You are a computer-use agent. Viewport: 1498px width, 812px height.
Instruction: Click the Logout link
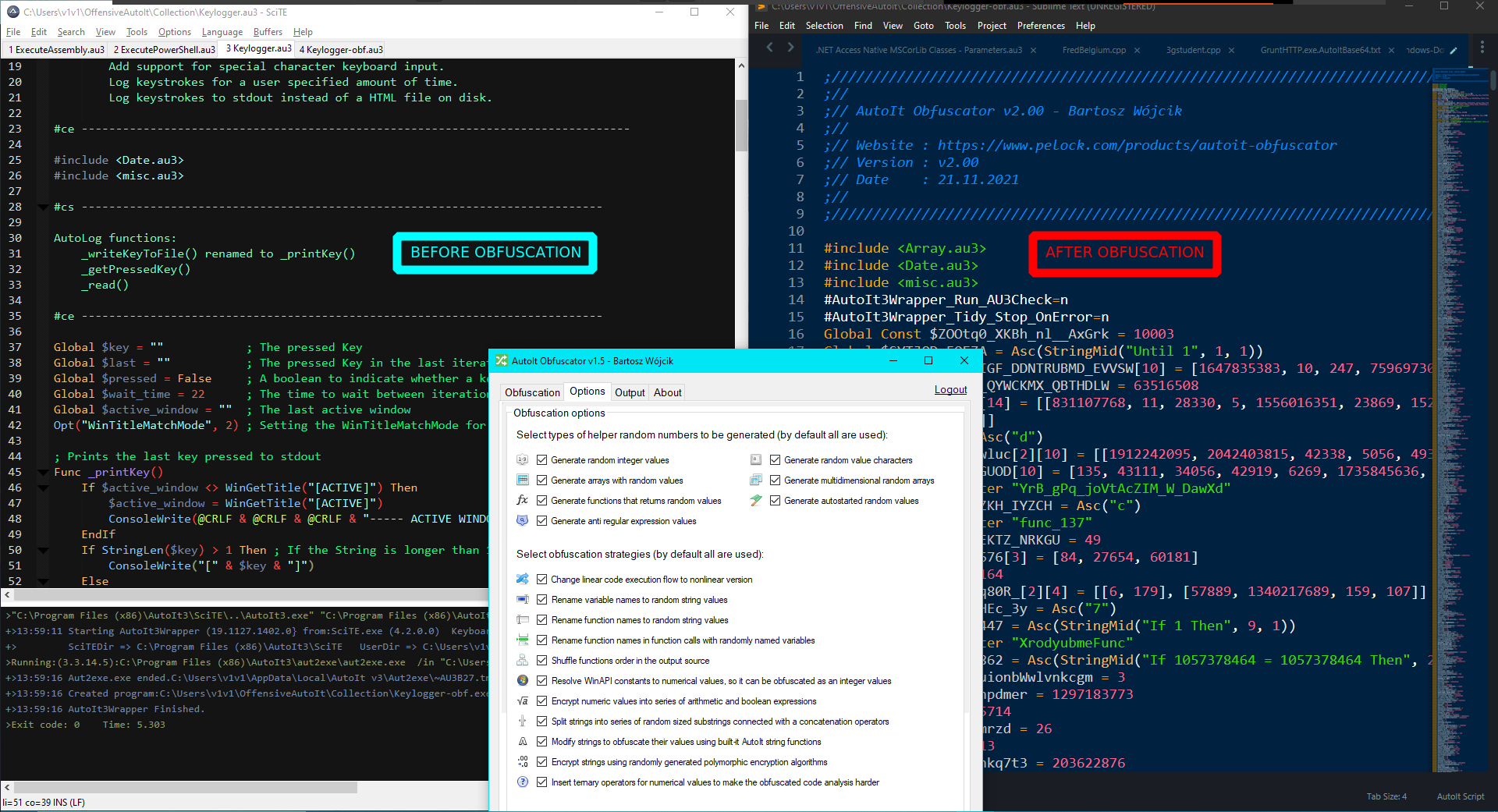tap(950, 390)
